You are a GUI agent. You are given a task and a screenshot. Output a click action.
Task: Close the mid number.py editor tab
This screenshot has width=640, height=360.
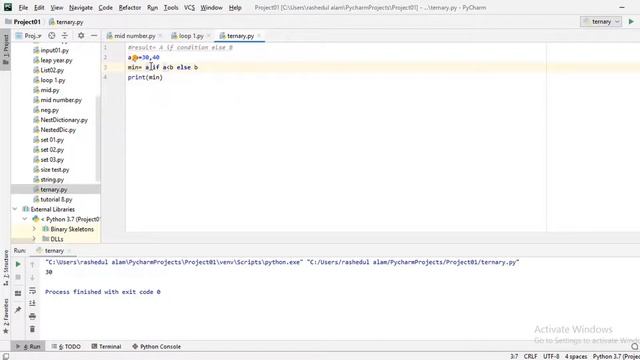[160, 36]
